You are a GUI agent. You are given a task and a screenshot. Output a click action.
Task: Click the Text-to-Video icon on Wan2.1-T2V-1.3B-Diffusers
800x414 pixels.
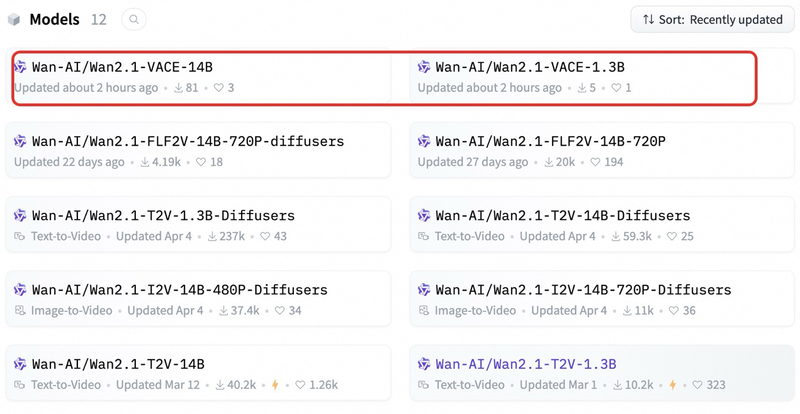(x=20, y=236)
